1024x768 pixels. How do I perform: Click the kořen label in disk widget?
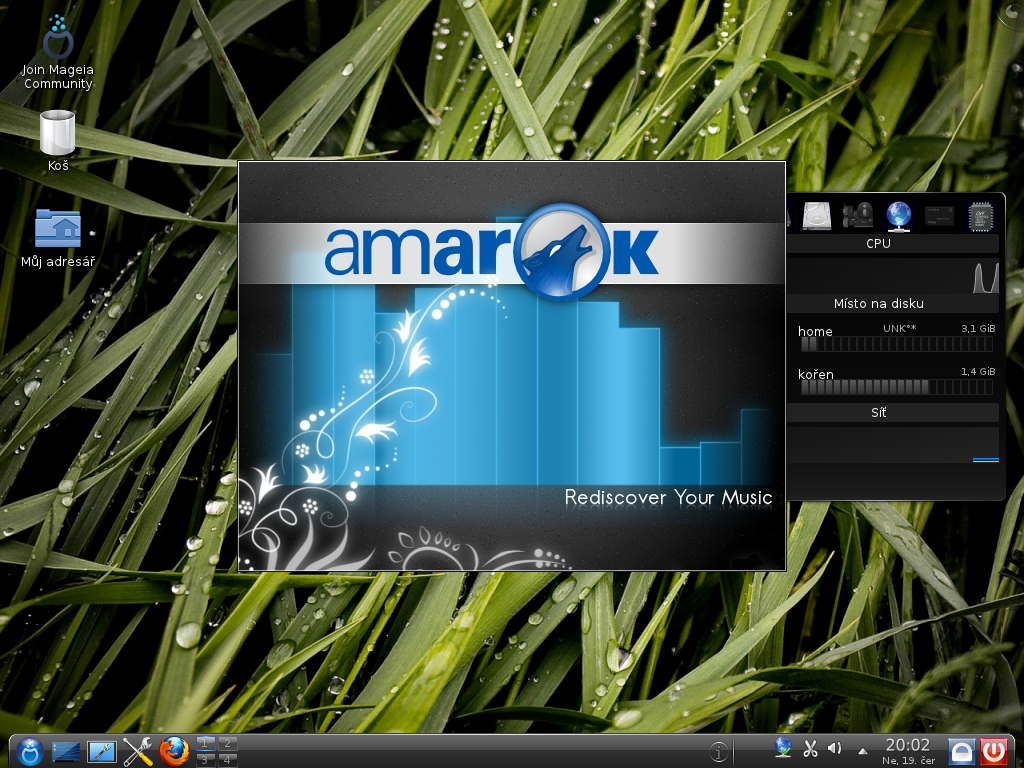816,374
